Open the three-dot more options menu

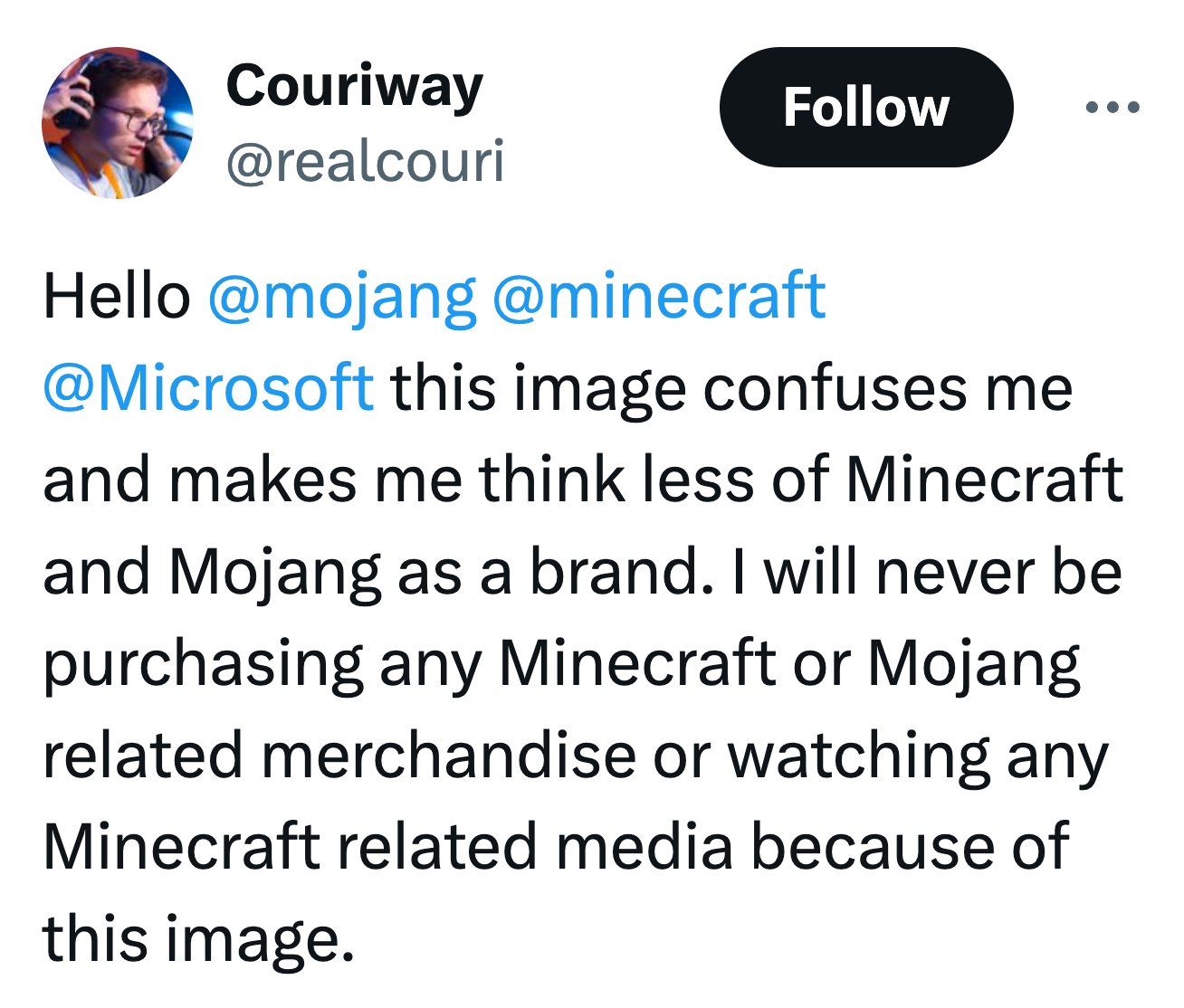pyautogui.click(x=1112, y=108)
